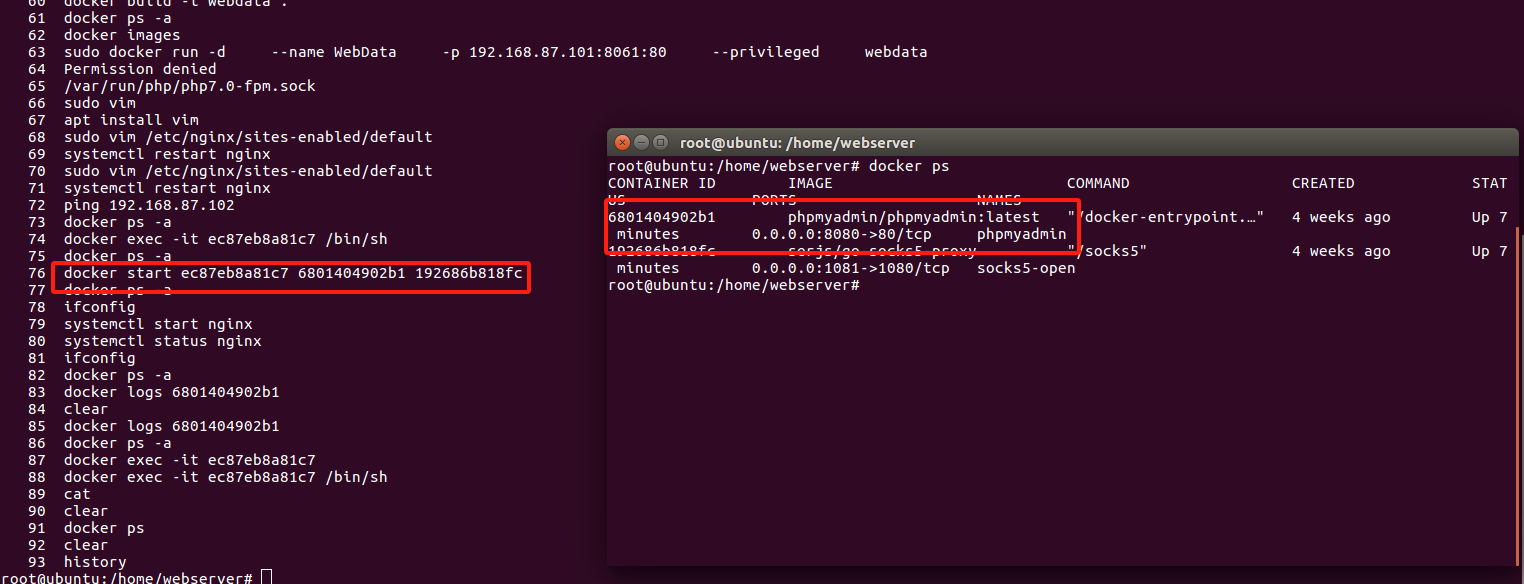1524x584 pixels.
Task: Click '4 weeks ago' in the phpmyadmin row
Action: coord(1341,217)
